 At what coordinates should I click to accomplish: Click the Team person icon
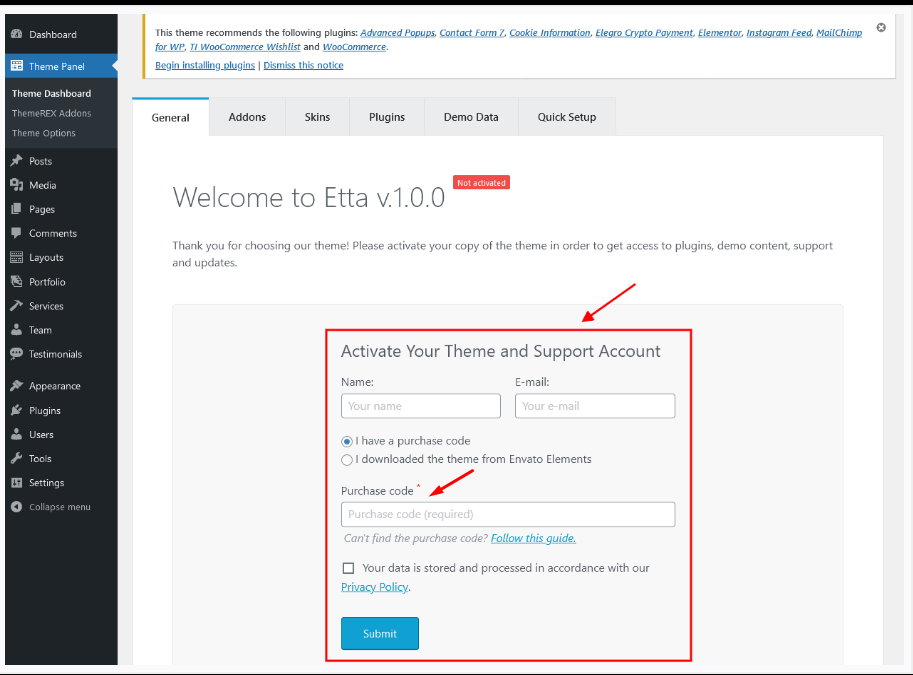coord(16,330)
